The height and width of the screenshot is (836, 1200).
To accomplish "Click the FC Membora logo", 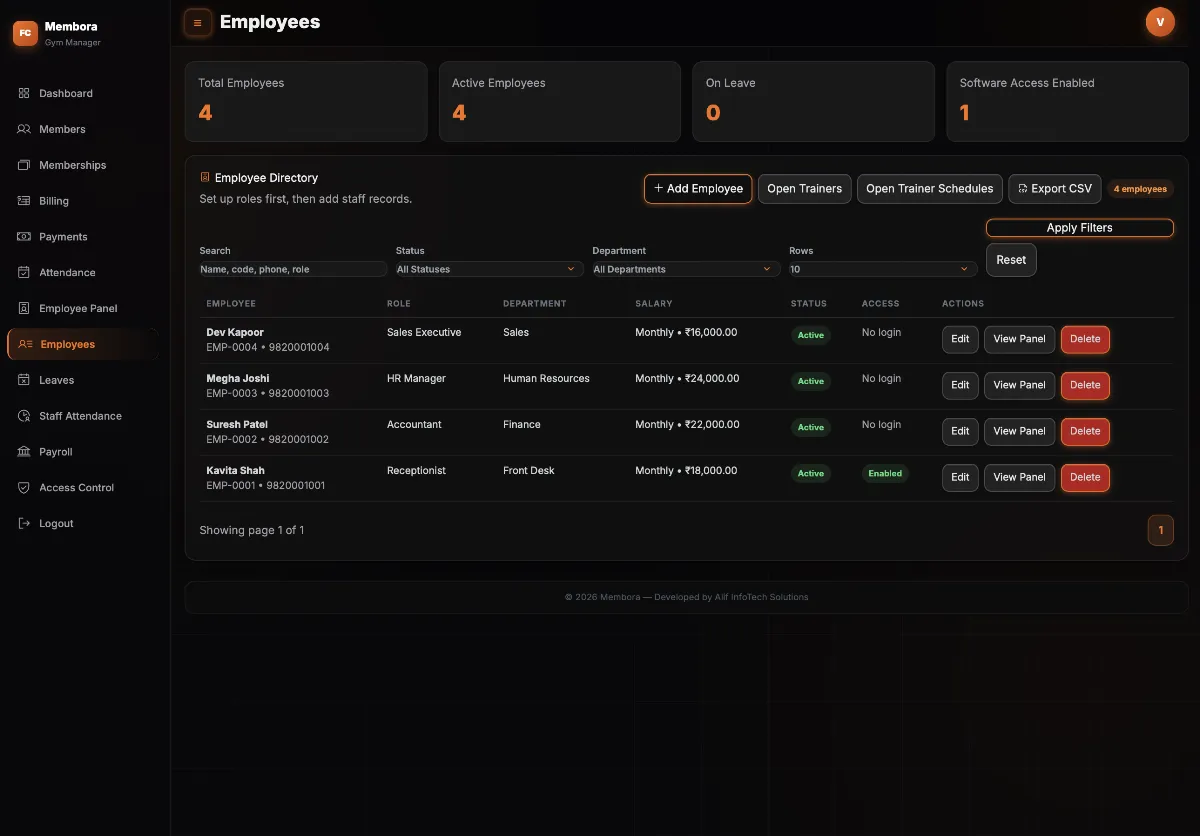I will pos(25,33).
